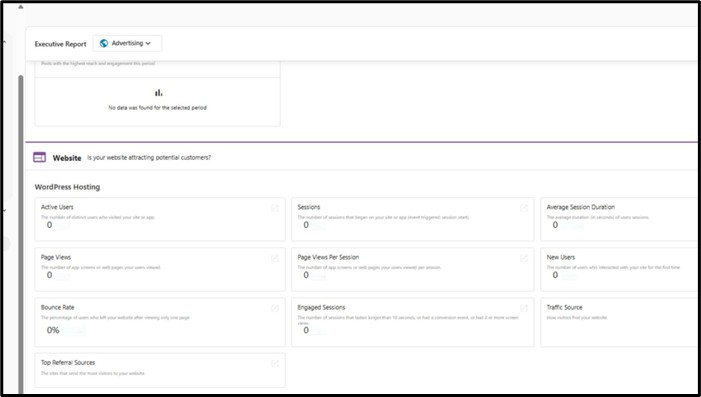Click the vertical scrollbar thumb on the left

click(x=21, y=234)
